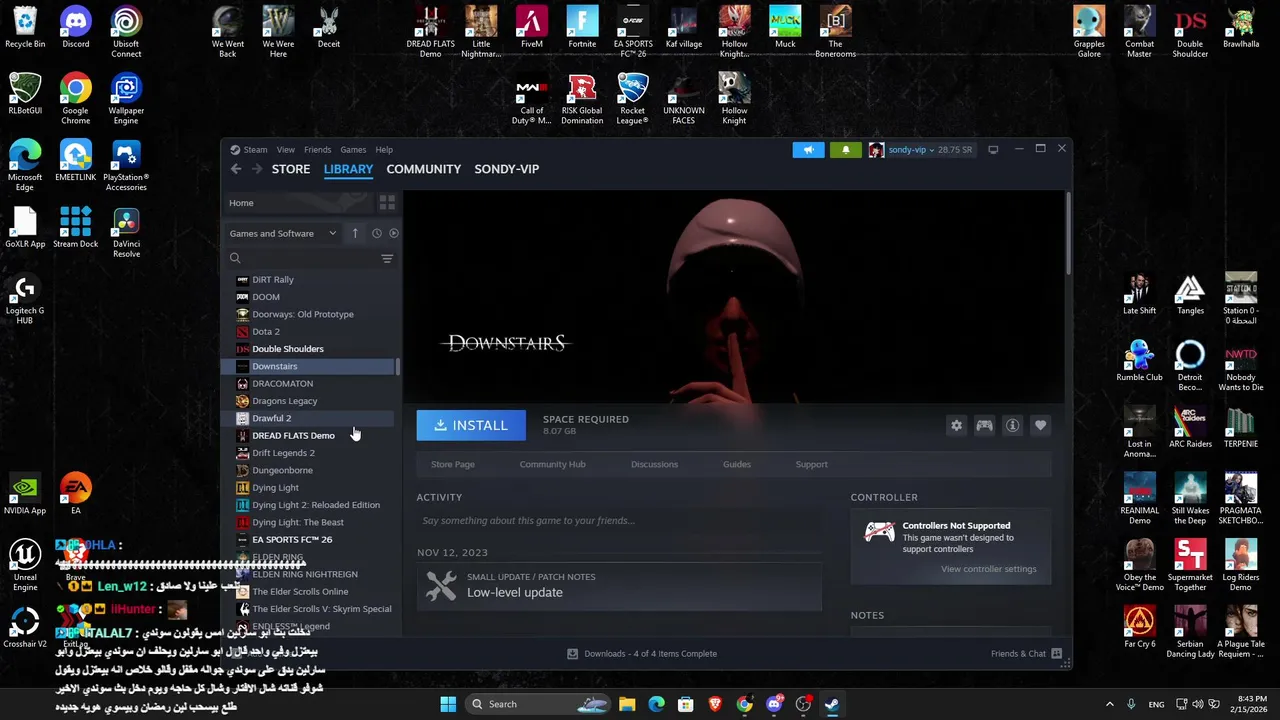Image resolution: width=1280 pixels, height=720 pixels.
Task: Open the Support link
Action: (x=811, y=464)
